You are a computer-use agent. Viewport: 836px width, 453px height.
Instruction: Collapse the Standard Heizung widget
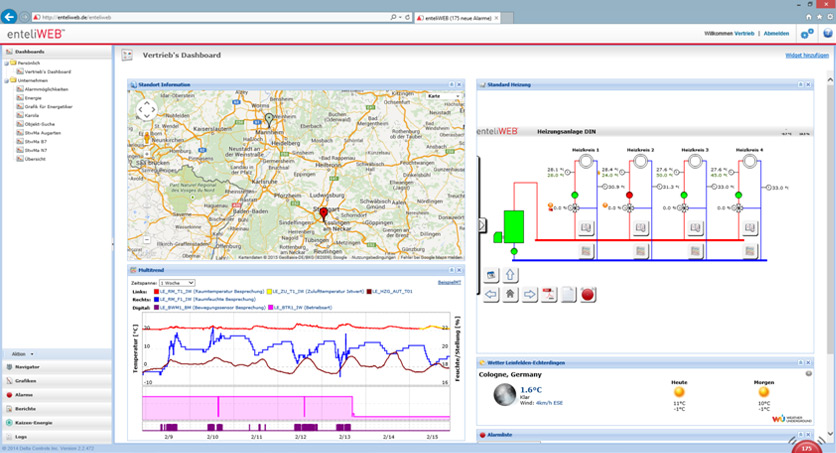[x=800, y=85]
